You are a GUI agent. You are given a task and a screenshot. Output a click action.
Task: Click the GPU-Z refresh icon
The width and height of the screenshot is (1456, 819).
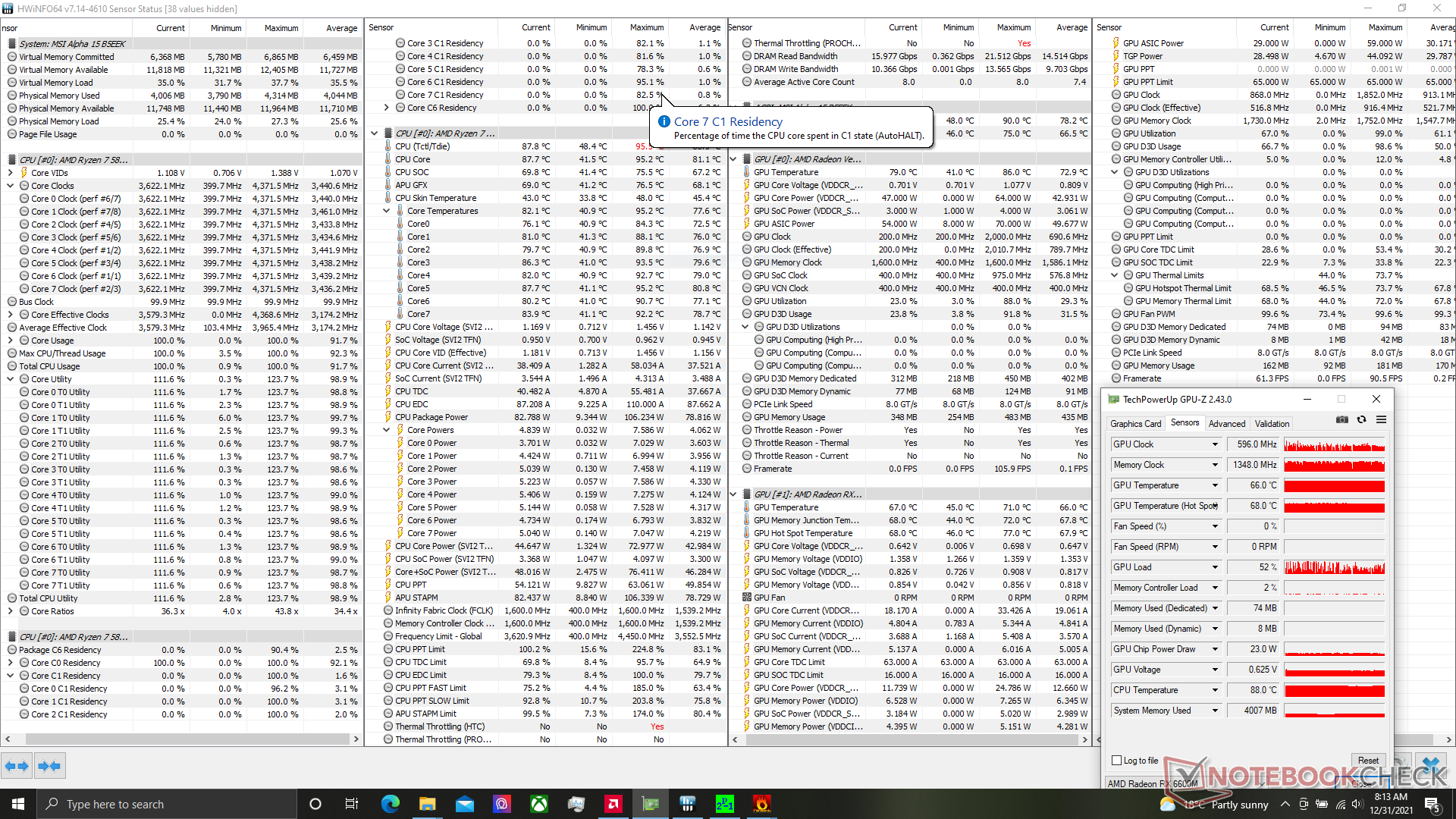click(x=1361, y=420)
